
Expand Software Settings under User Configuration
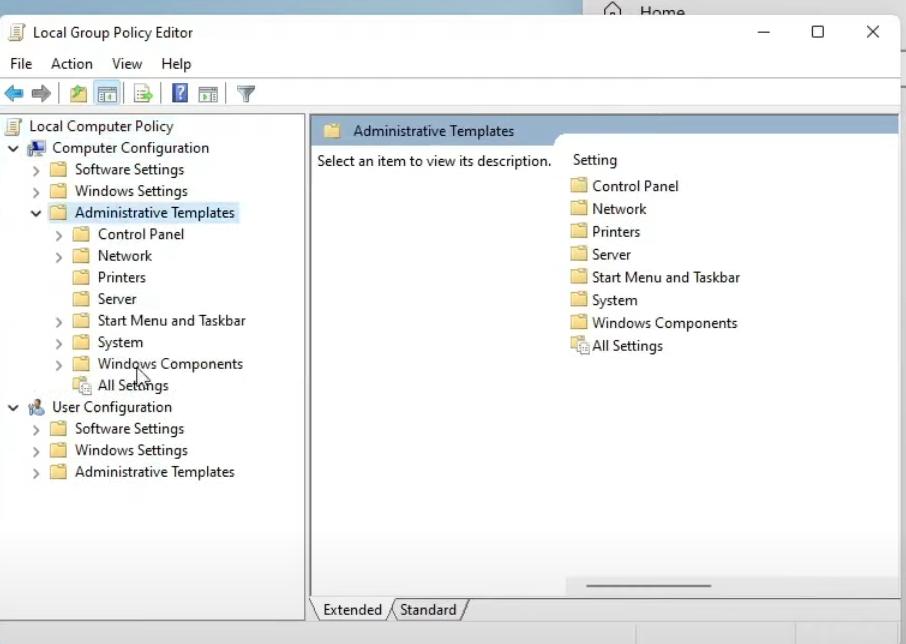36,430
